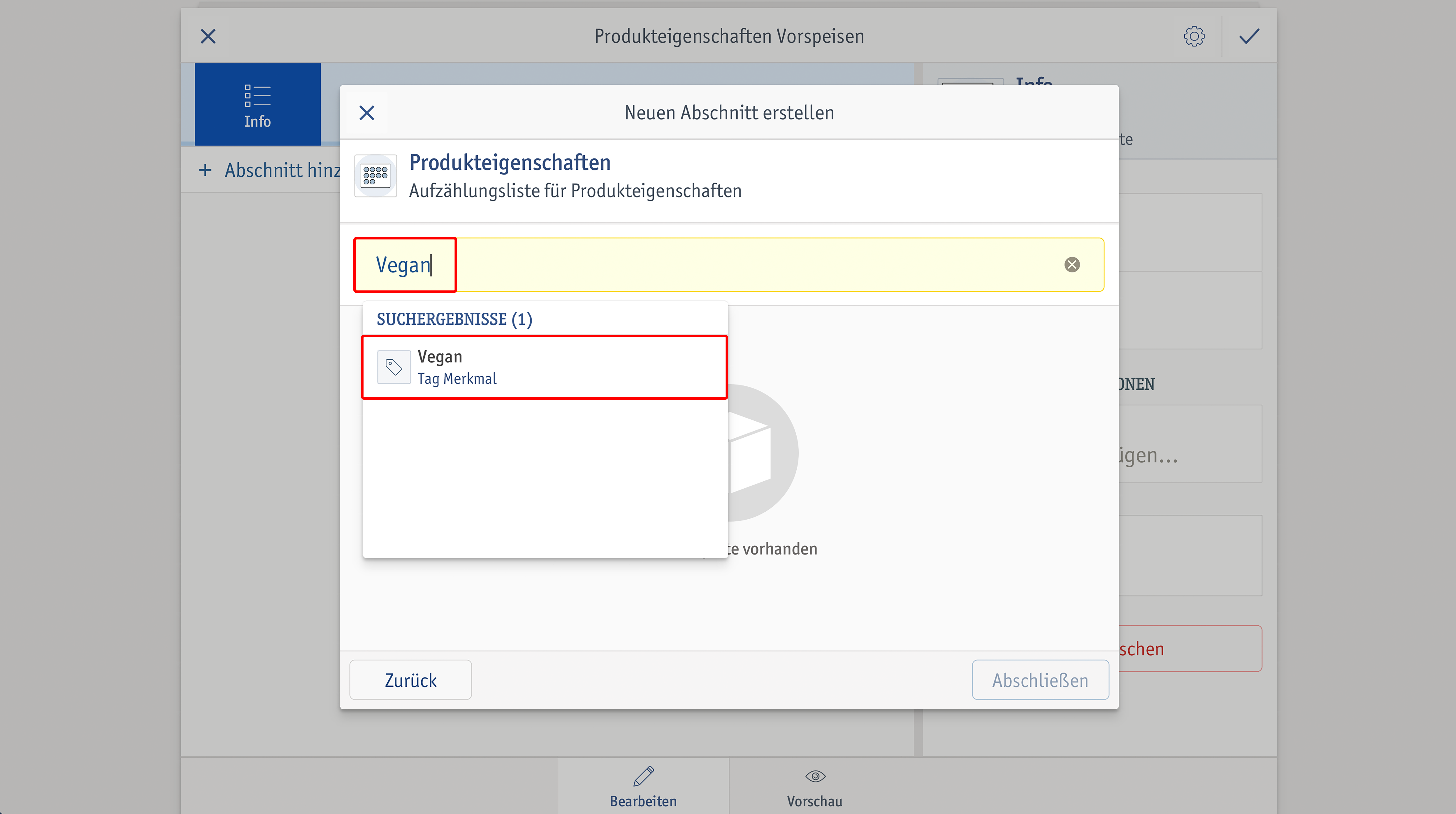This screenshot has height=814, width=1456.
Task: Close the Neuen Abschnitt erstellen dialog
Action: click(x=367, y=113)
